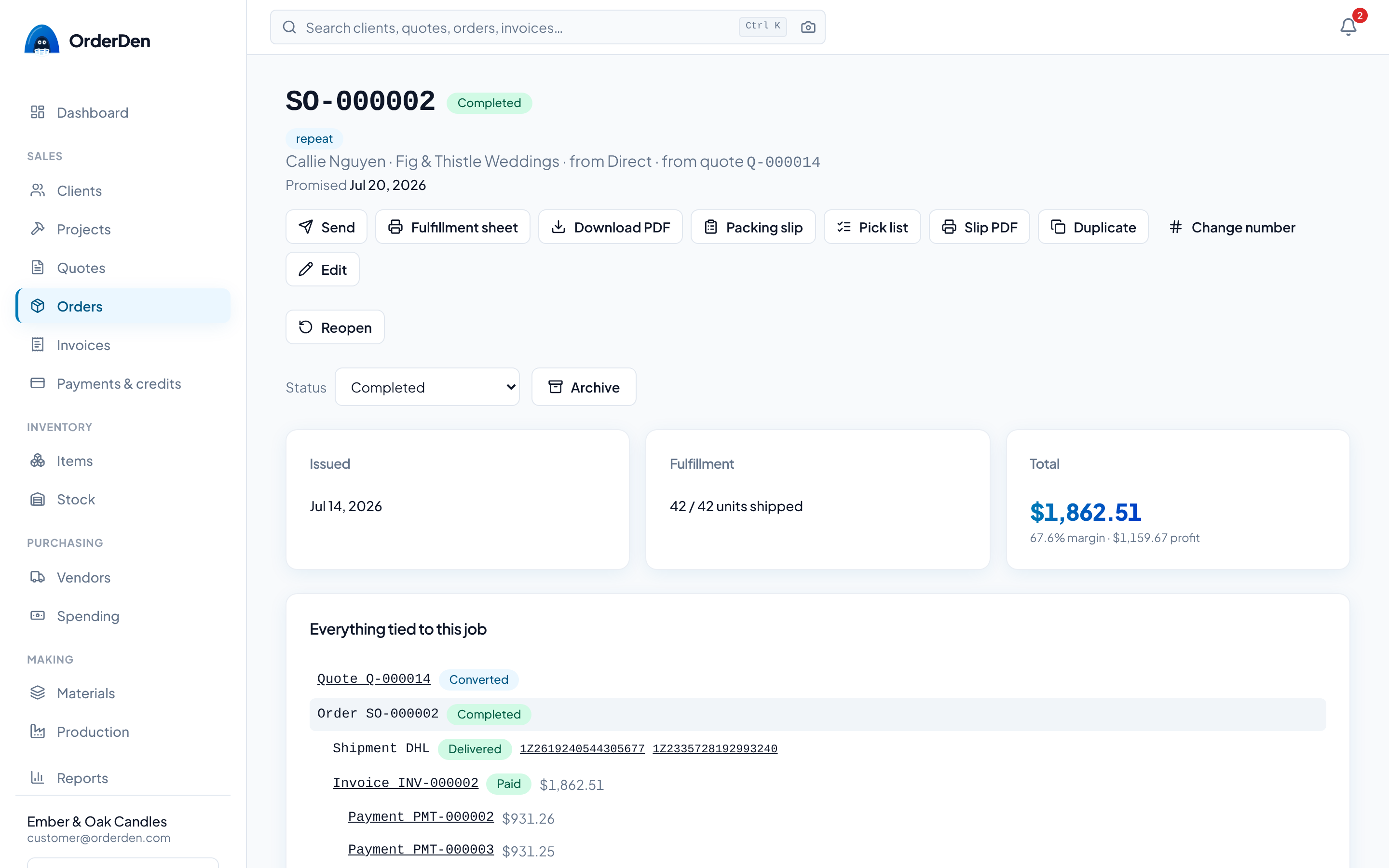Click the $1,862.51 total amount
Image resolution: width=1389 pixels, height=868 pixels.
click(x=1085, y=512)
